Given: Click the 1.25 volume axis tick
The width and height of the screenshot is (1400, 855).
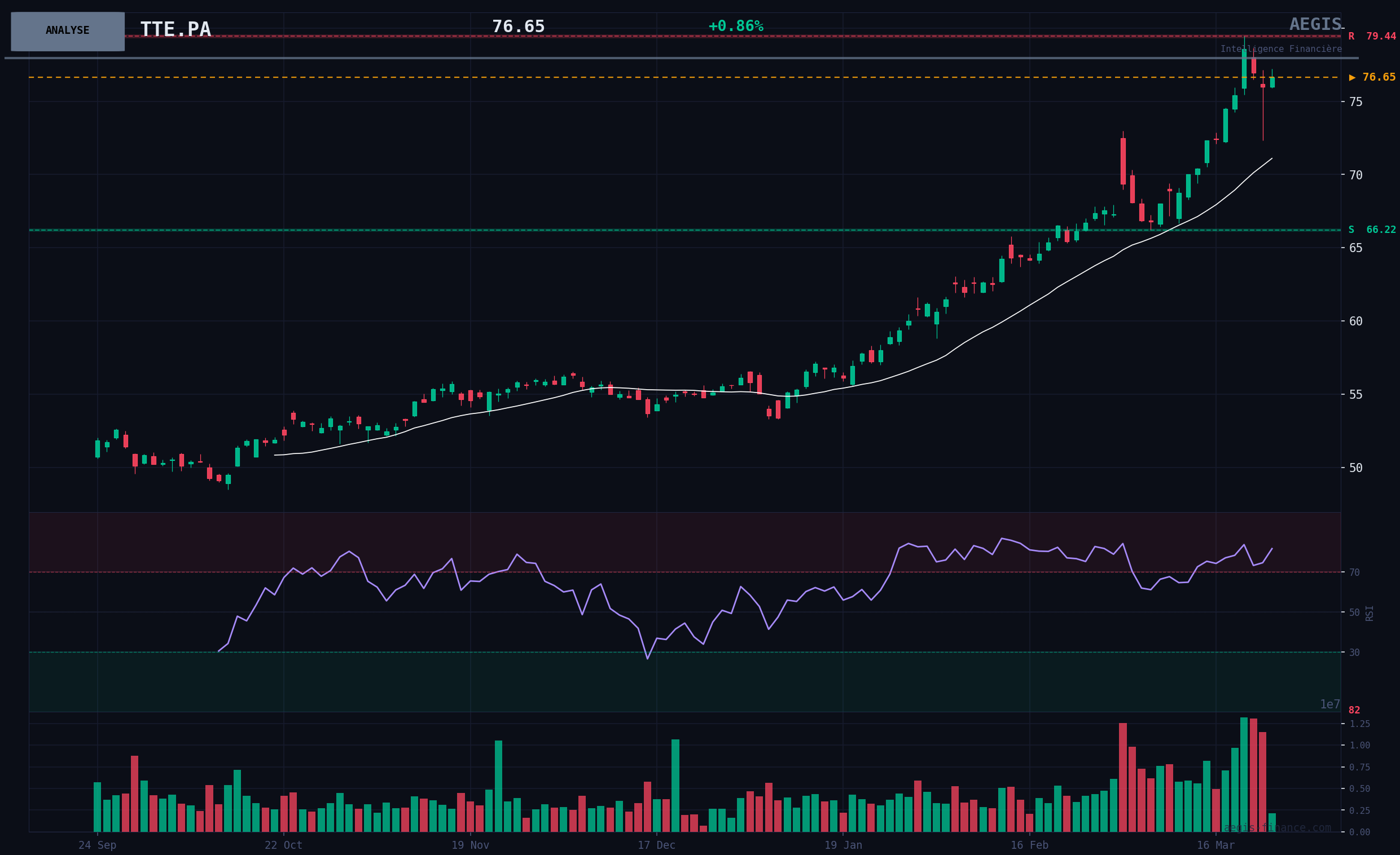Looking at the screenshot, I should click(1359, 724).
